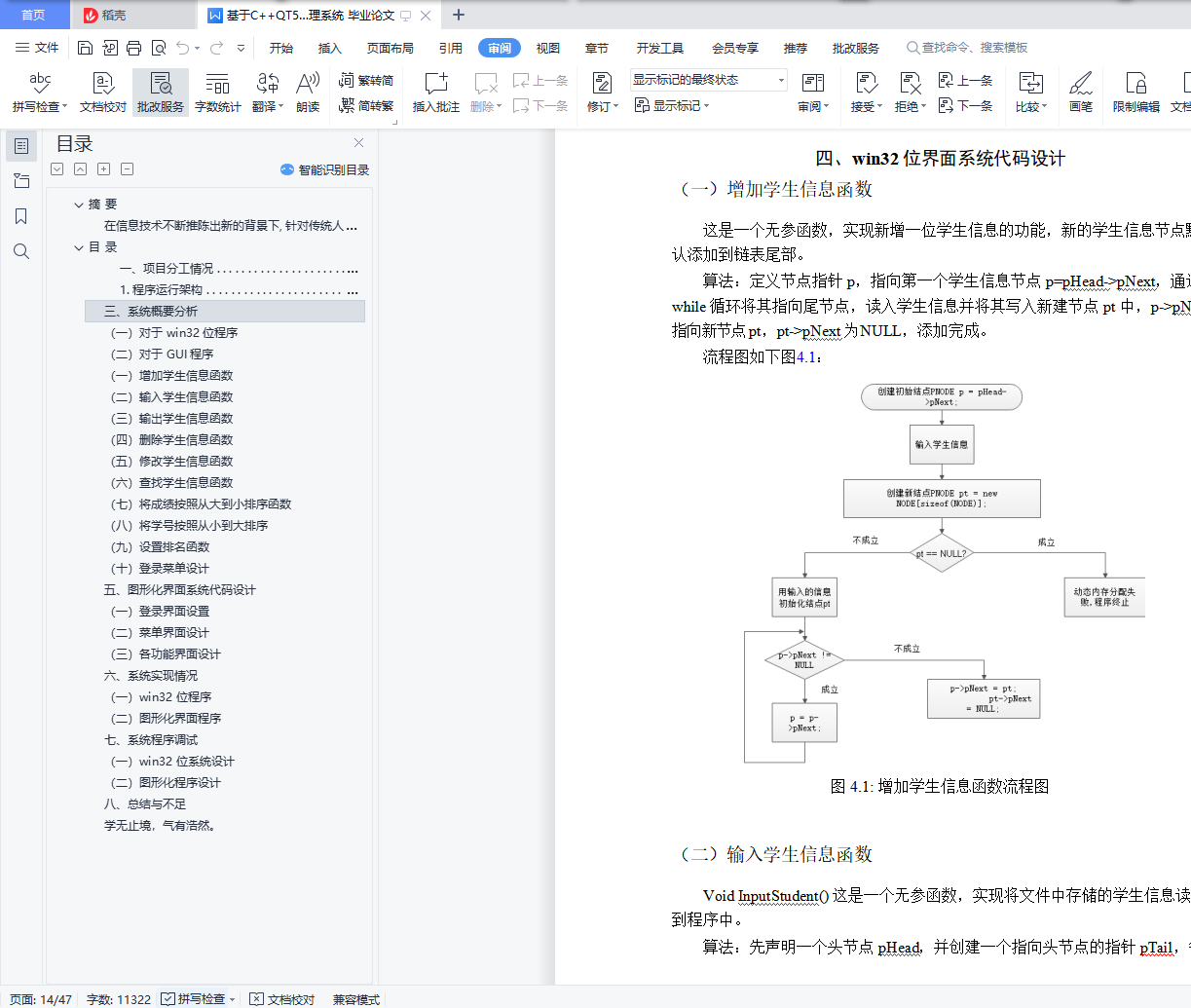This screenshot has height=1008, width=1191.
Task: Open the chapter navigation icon in sidebar
Action: [x=21, y=181]
